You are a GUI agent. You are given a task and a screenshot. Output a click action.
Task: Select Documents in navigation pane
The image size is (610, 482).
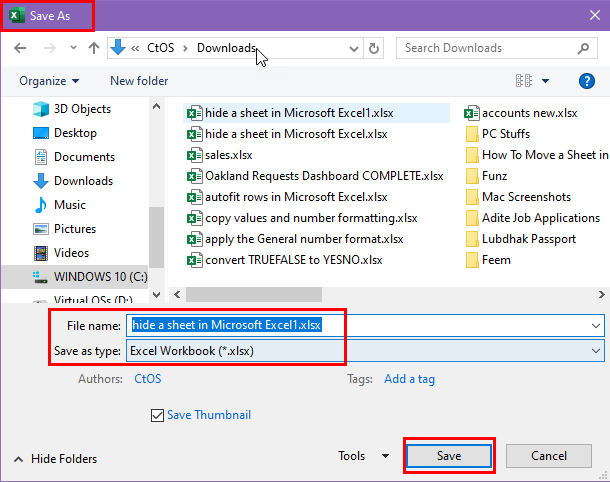tap(74, 157)
